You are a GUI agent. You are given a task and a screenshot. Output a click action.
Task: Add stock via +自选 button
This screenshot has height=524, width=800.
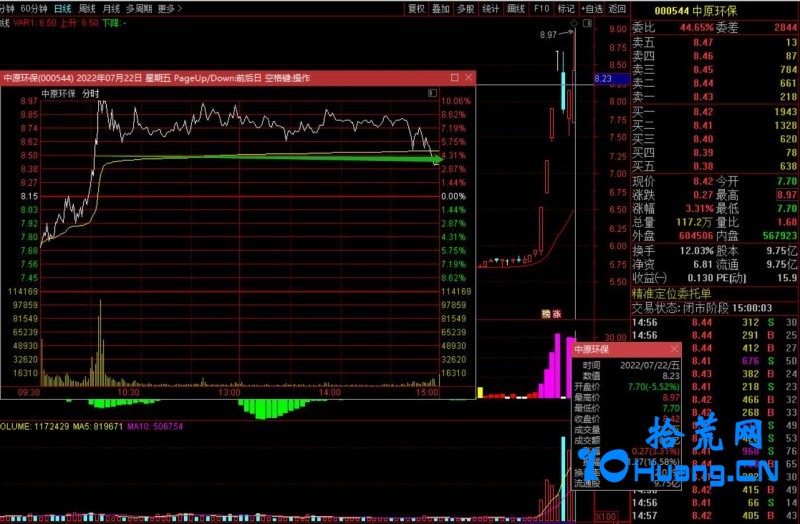(x=592, y=9)
